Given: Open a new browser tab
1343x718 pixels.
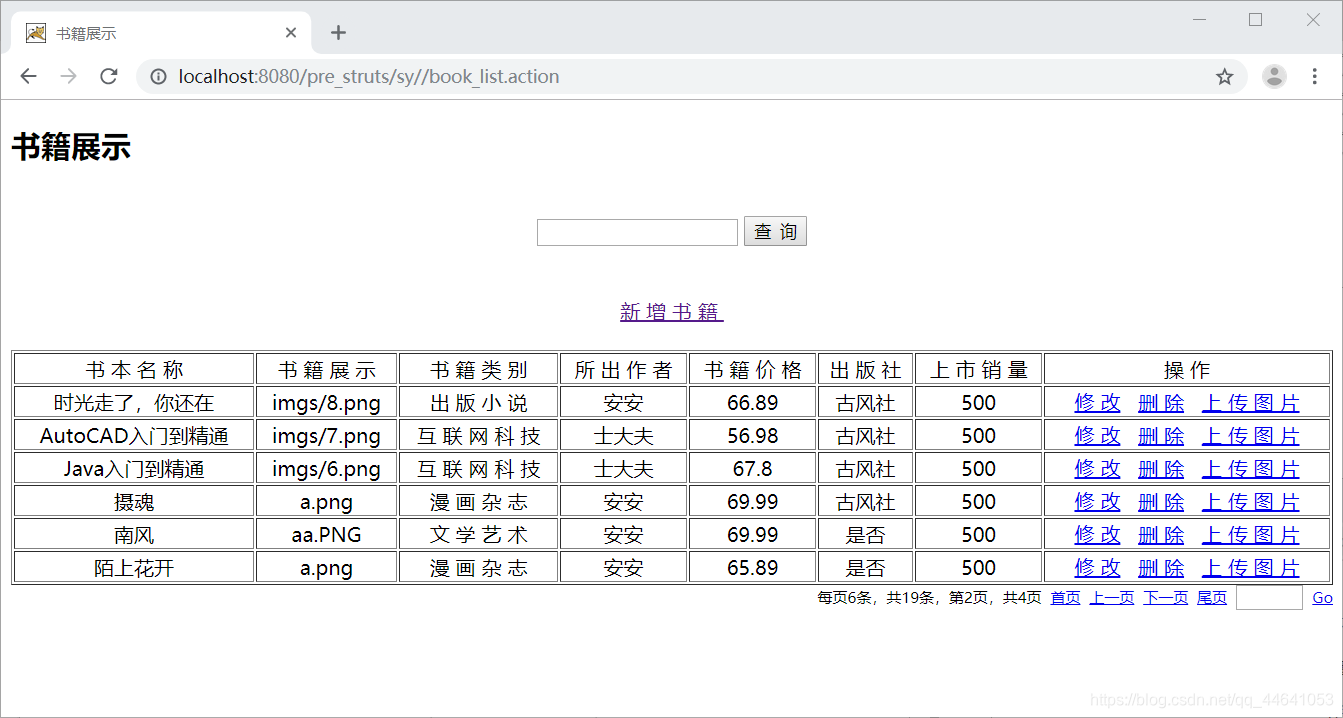Looking at the screenshot, I should [338, 33].
